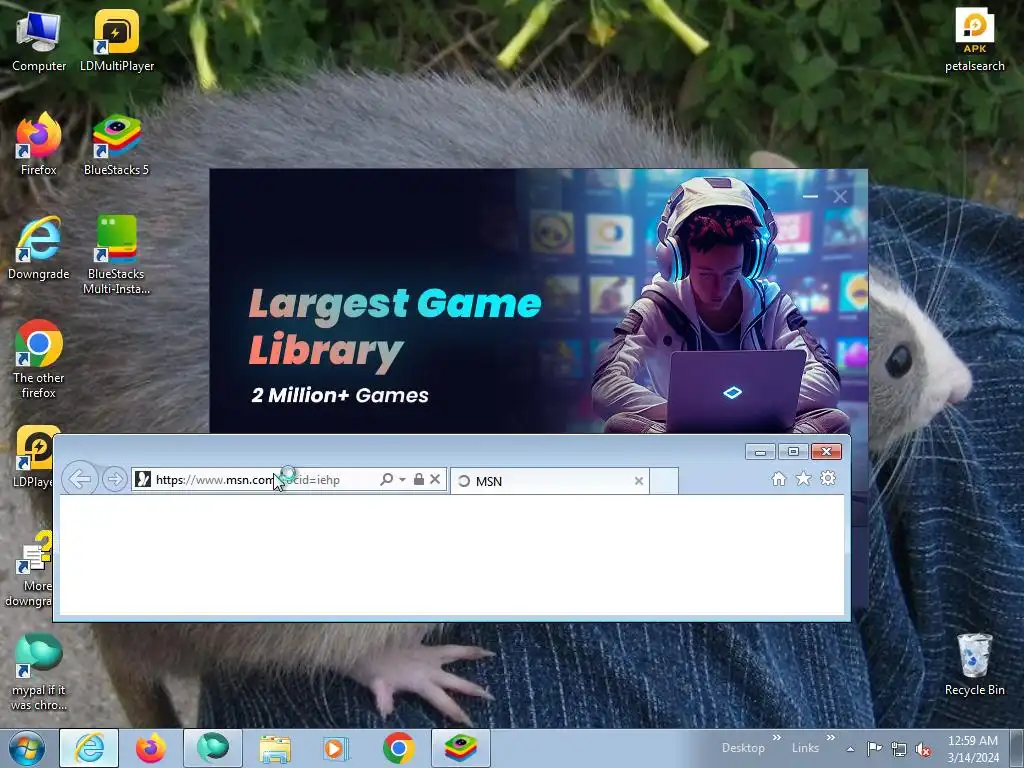Open the Recycle Bin
Screen dimensions: 1024x768
coord(974,665)
